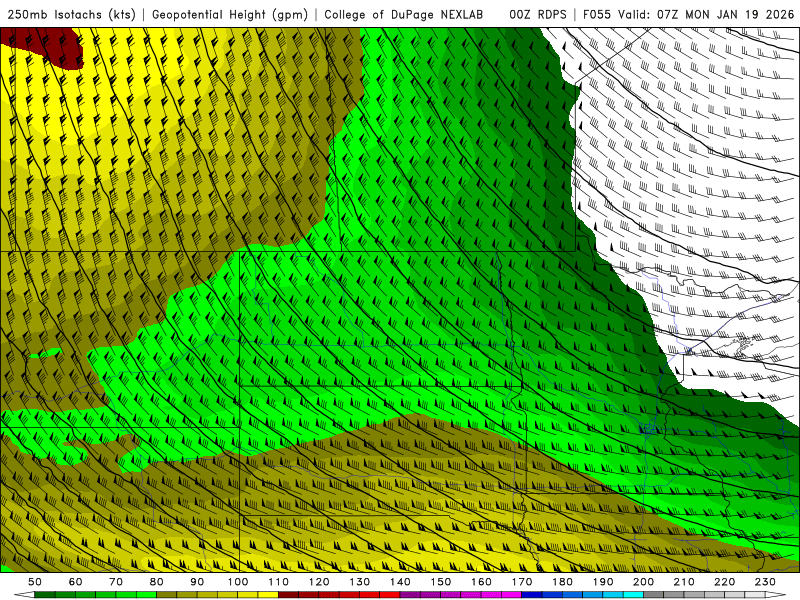Click the '70' legend value
The height and width of the screenshot is (600, 800).
pos(116,582)
